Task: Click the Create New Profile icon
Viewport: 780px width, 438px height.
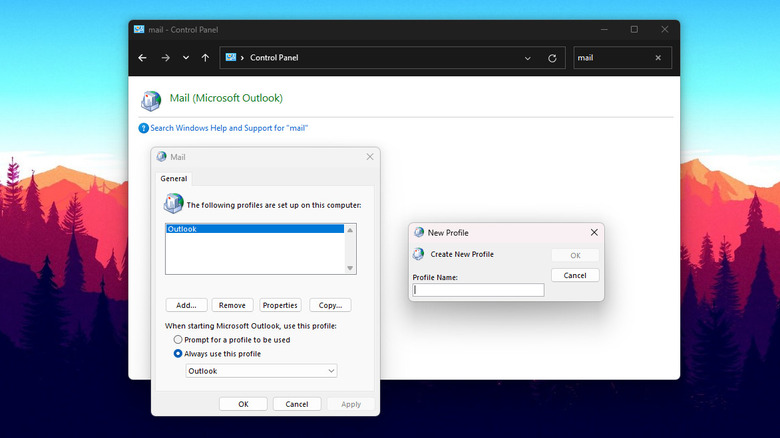Action: click(418, 254)
